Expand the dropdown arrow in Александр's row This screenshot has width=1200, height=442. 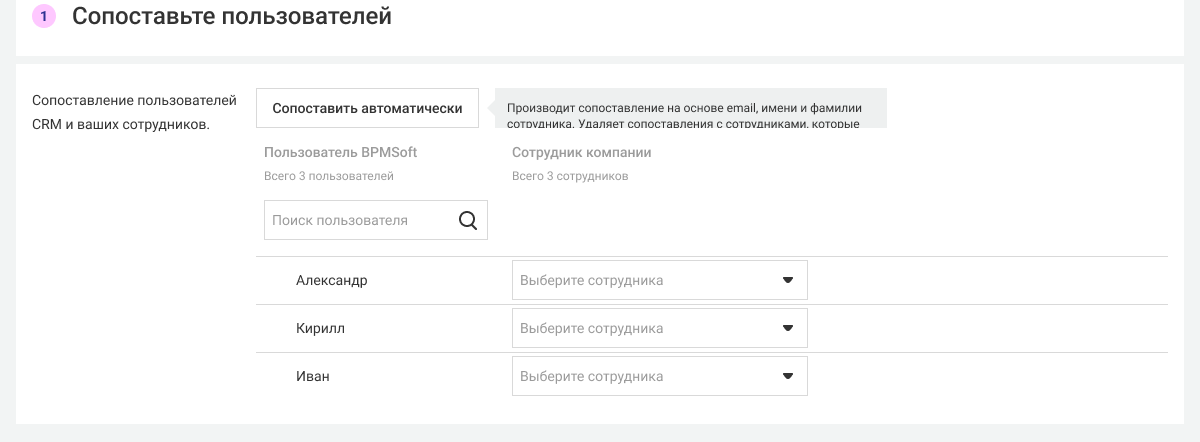[787, 280]
